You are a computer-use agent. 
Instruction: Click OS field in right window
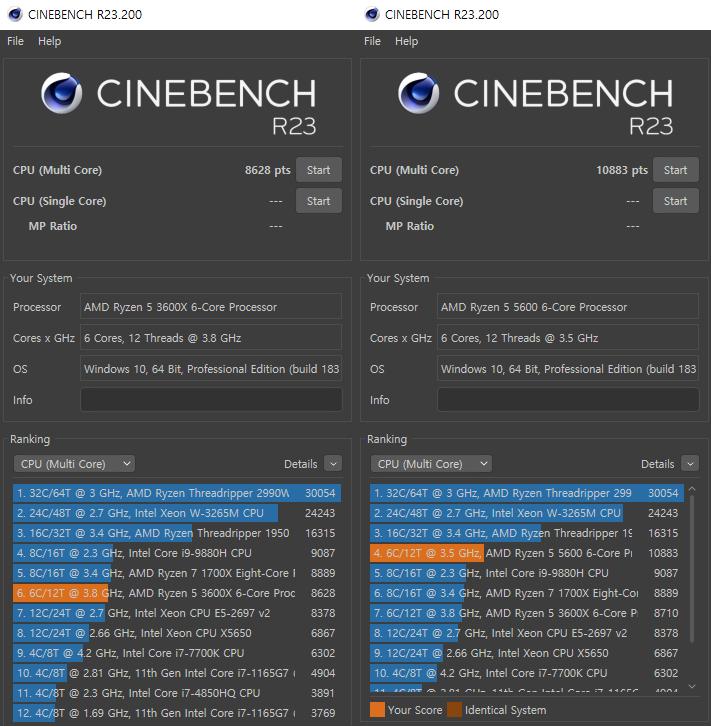pyautogui.click(x=568, y=369)
